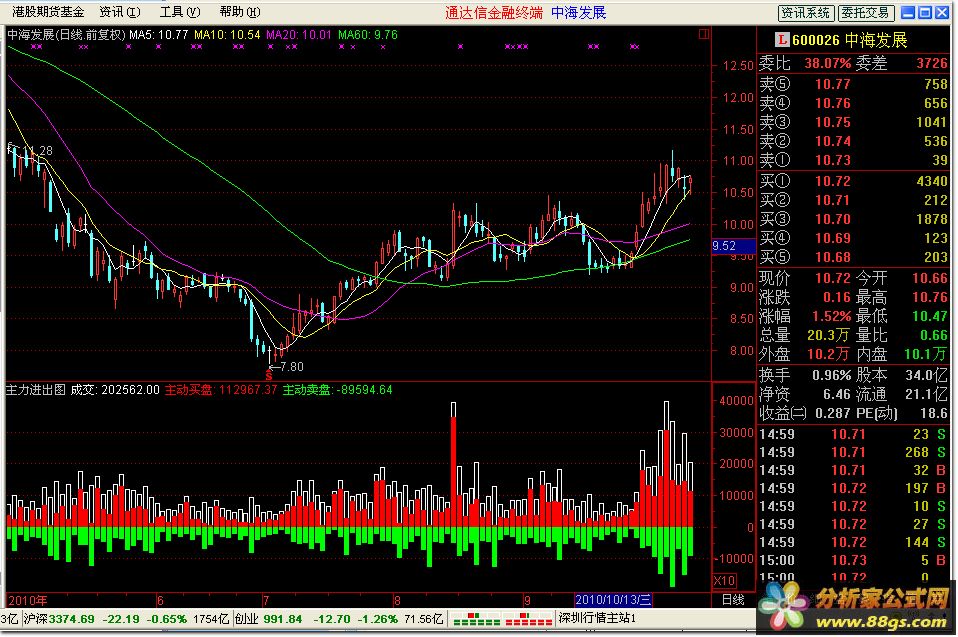This screenshot has height=637, width=958.
Task: Click the 卖③ price 10.75 row
Action: click(854, 122)
